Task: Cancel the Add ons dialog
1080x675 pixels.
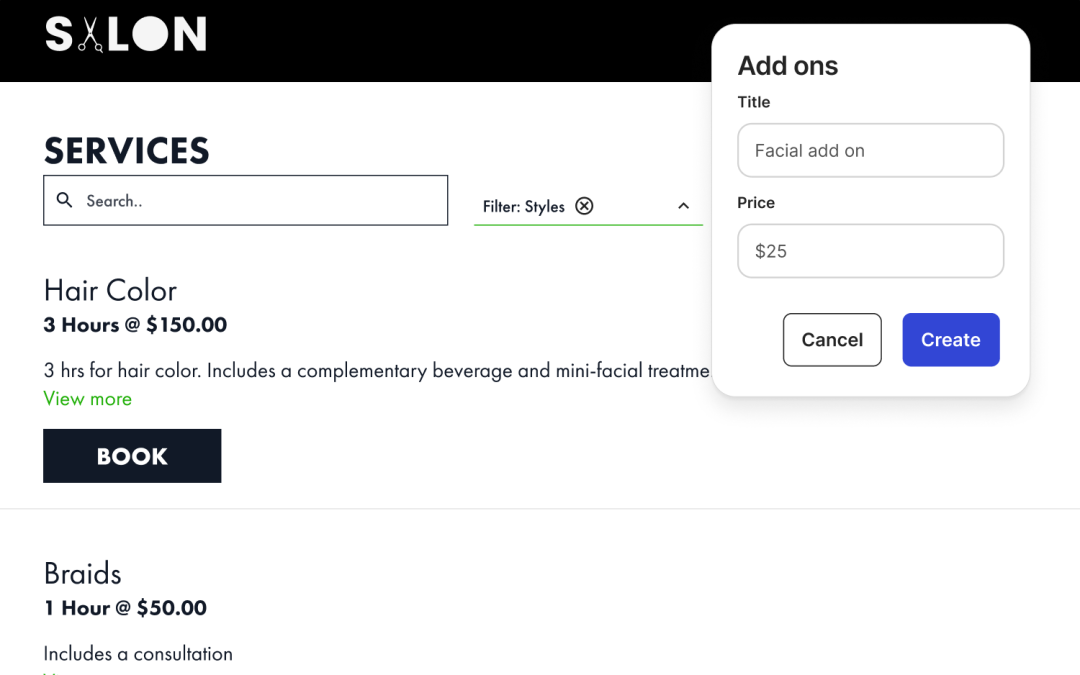Action: point(832,340)
